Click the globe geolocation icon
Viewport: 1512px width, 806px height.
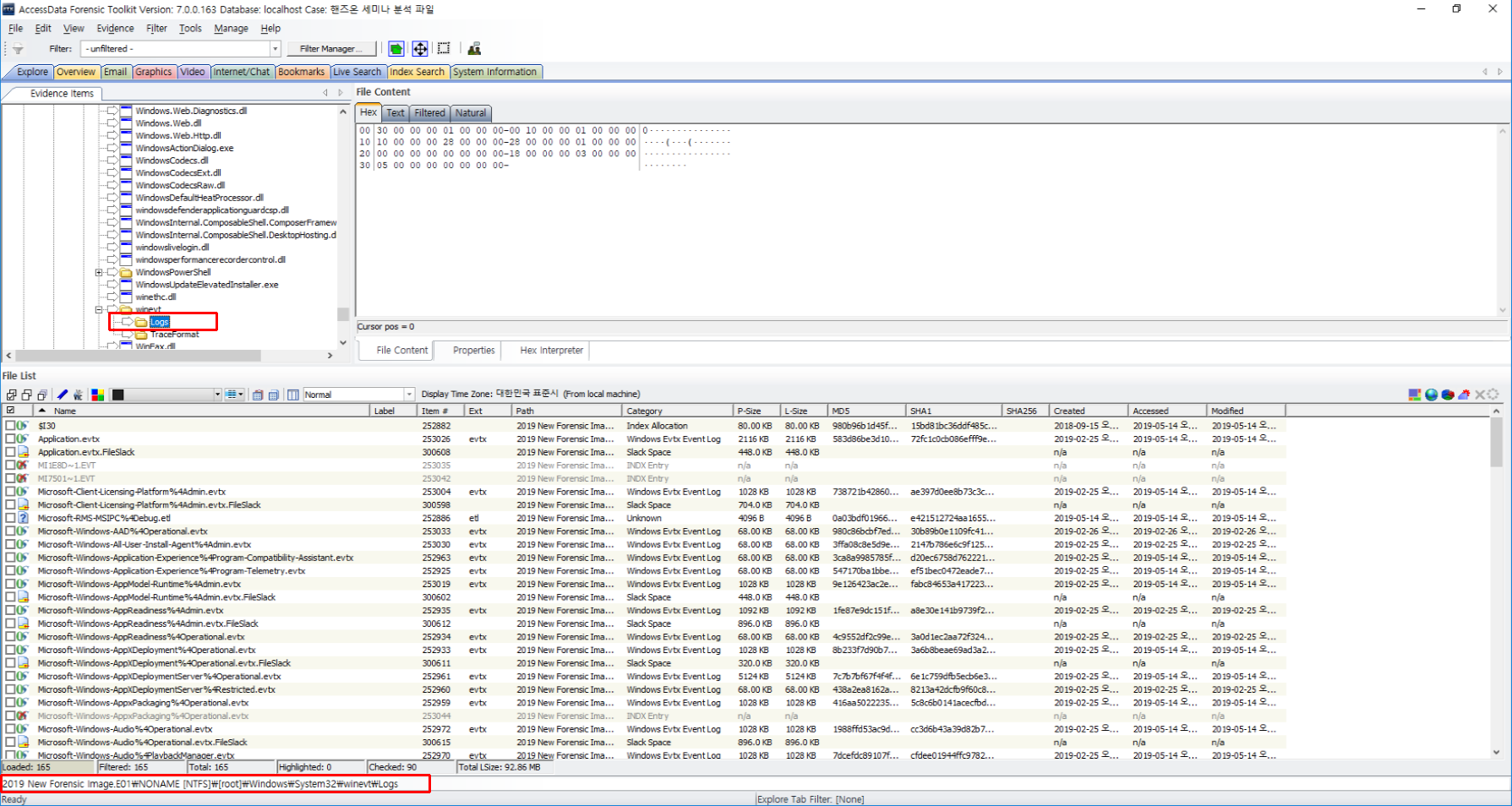click(x=1431, y=395)
